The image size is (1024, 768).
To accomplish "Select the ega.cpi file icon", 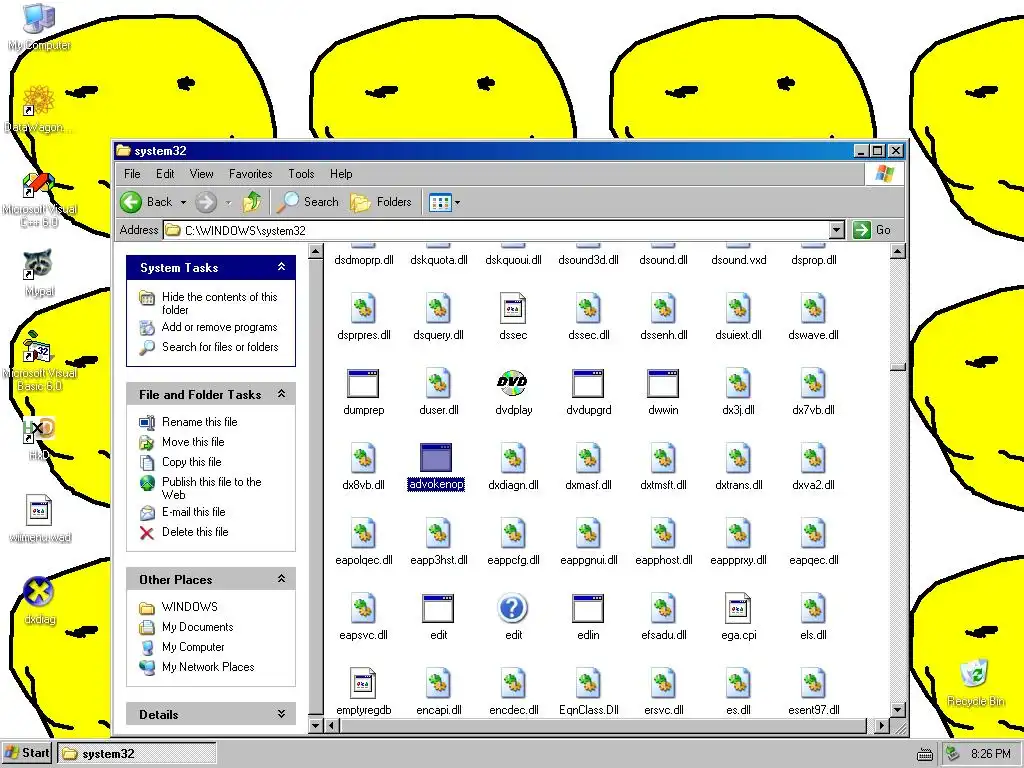I will pos(738,608).
